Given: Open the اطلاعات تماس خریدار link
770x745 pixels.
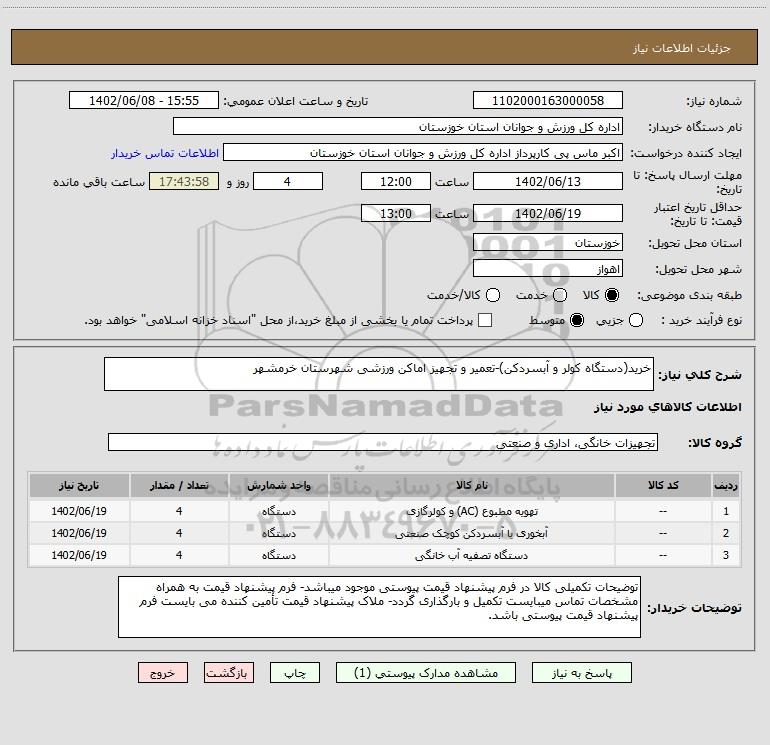Looking at the screenshot, I should point(165,153).
